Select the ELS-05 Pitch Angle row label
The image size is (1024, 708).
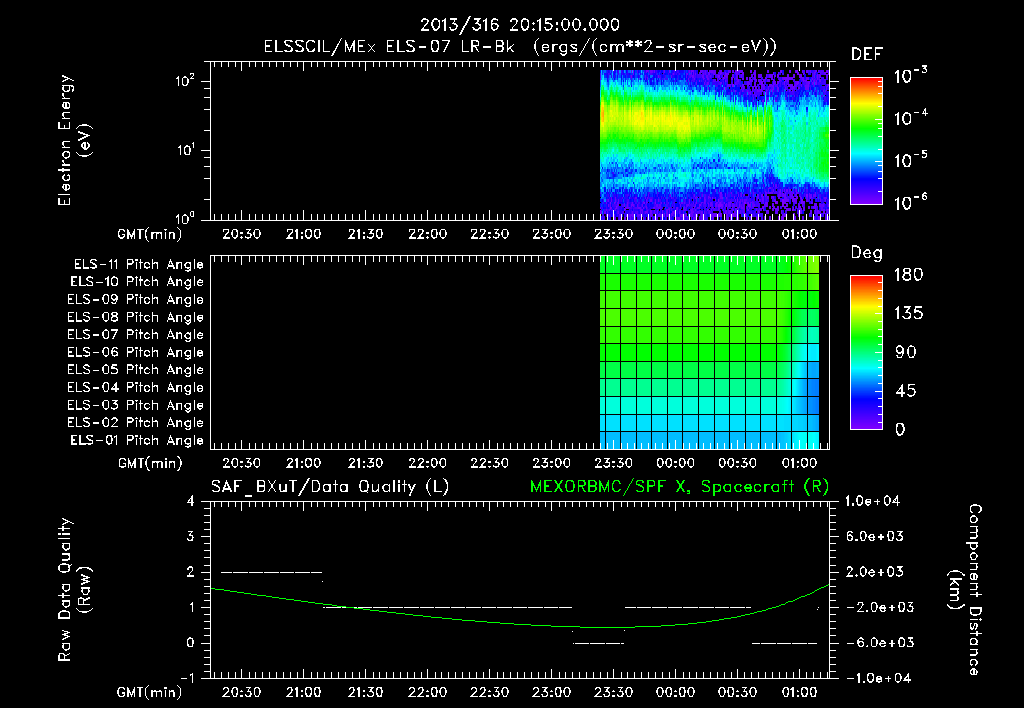pyautogui.click(x=135, y=370)
